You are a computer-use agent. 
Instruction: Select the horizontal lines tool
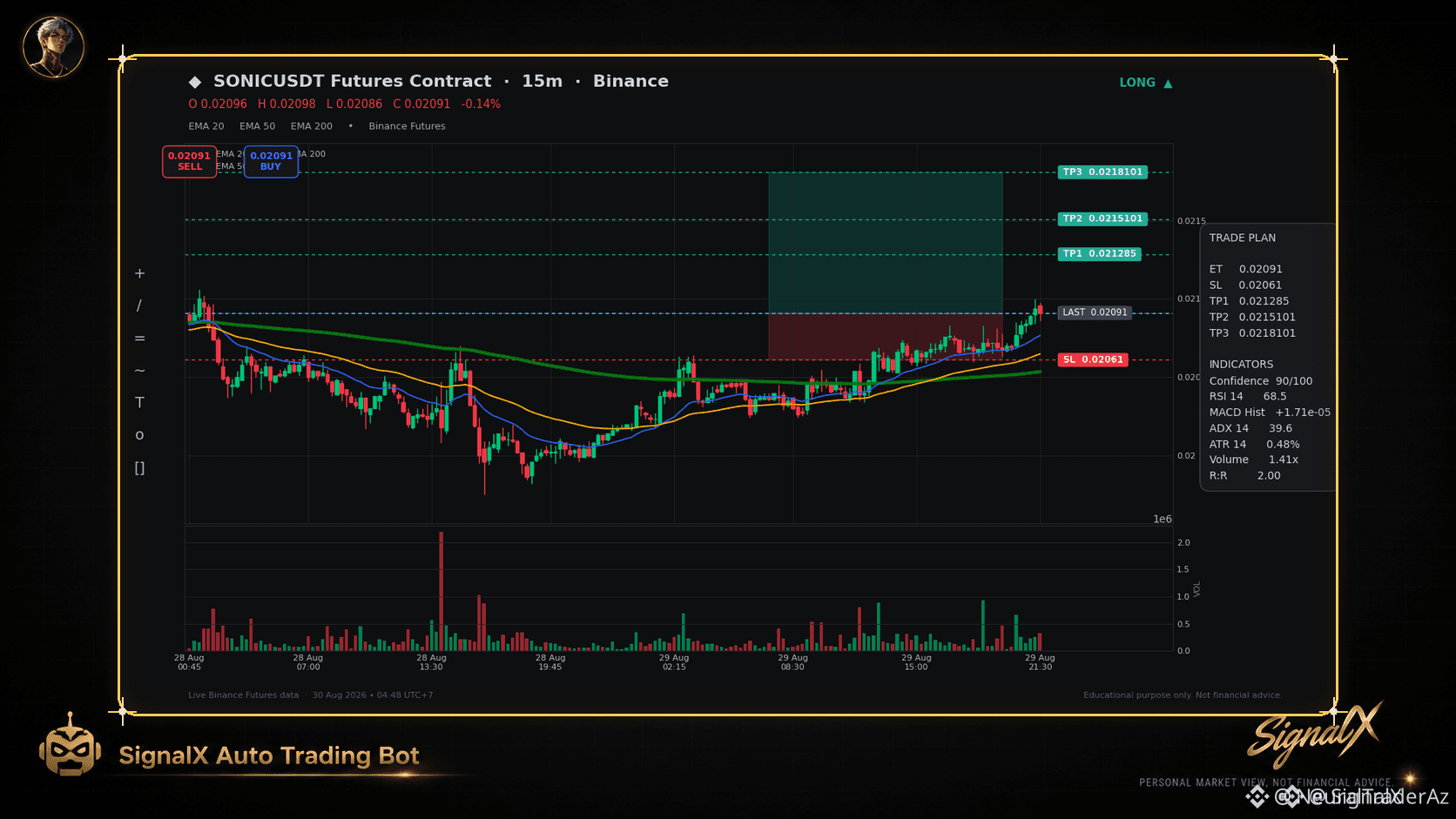pos(139,339)
